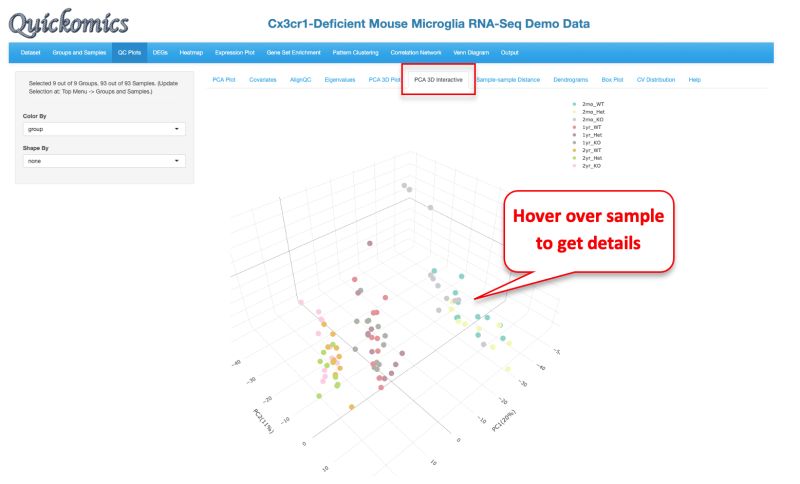
Task: Open the Color By dropdown showing group
Action: click(104, 129)
